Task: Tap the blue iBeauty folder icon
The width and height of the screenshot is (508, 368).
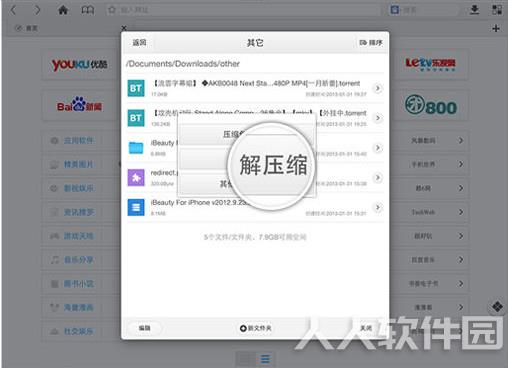Action: (136, 148)
